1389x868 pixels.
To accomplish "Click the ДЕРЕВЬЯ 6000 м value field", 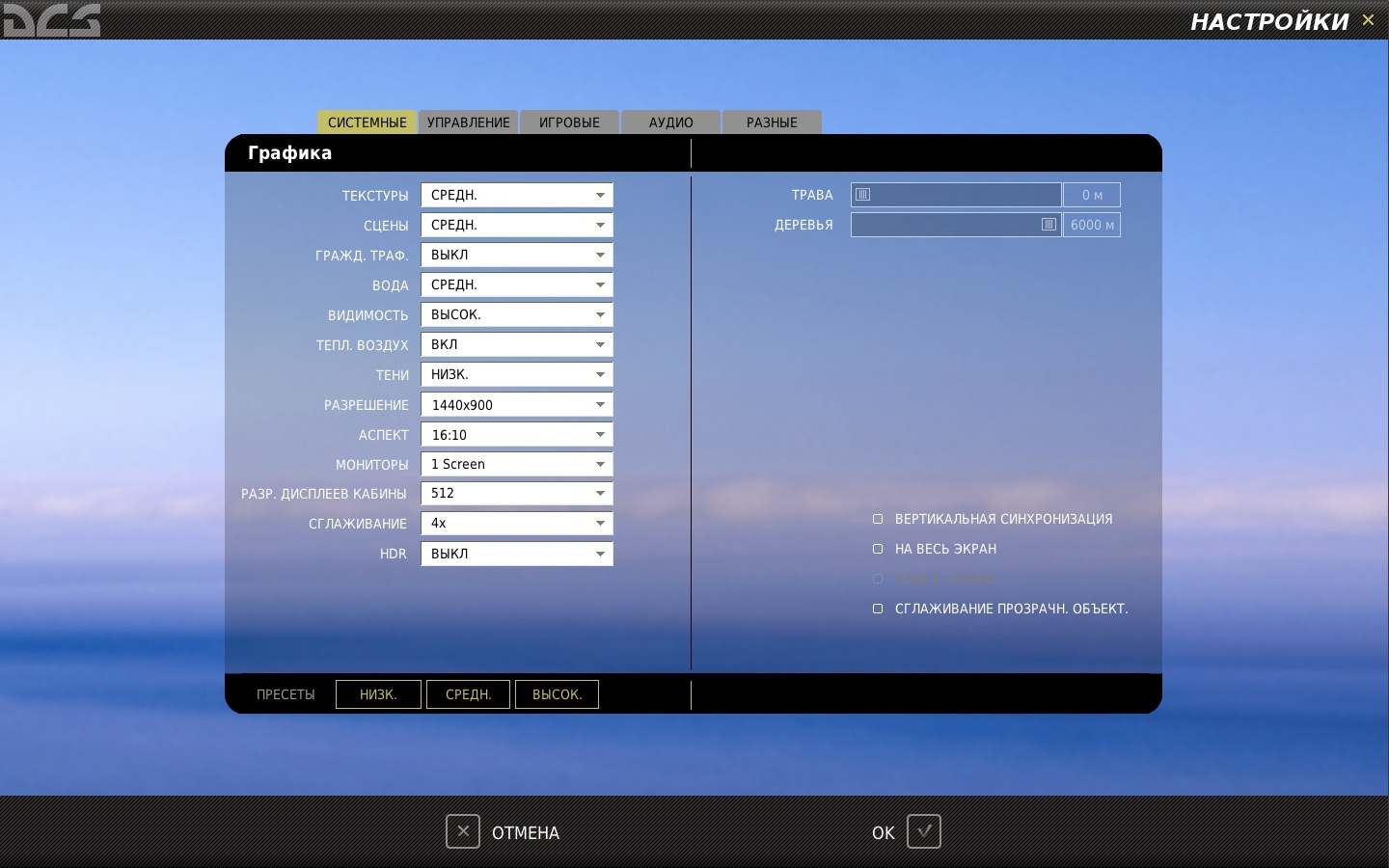I will pyautogui.click(x=1092, y=225).
